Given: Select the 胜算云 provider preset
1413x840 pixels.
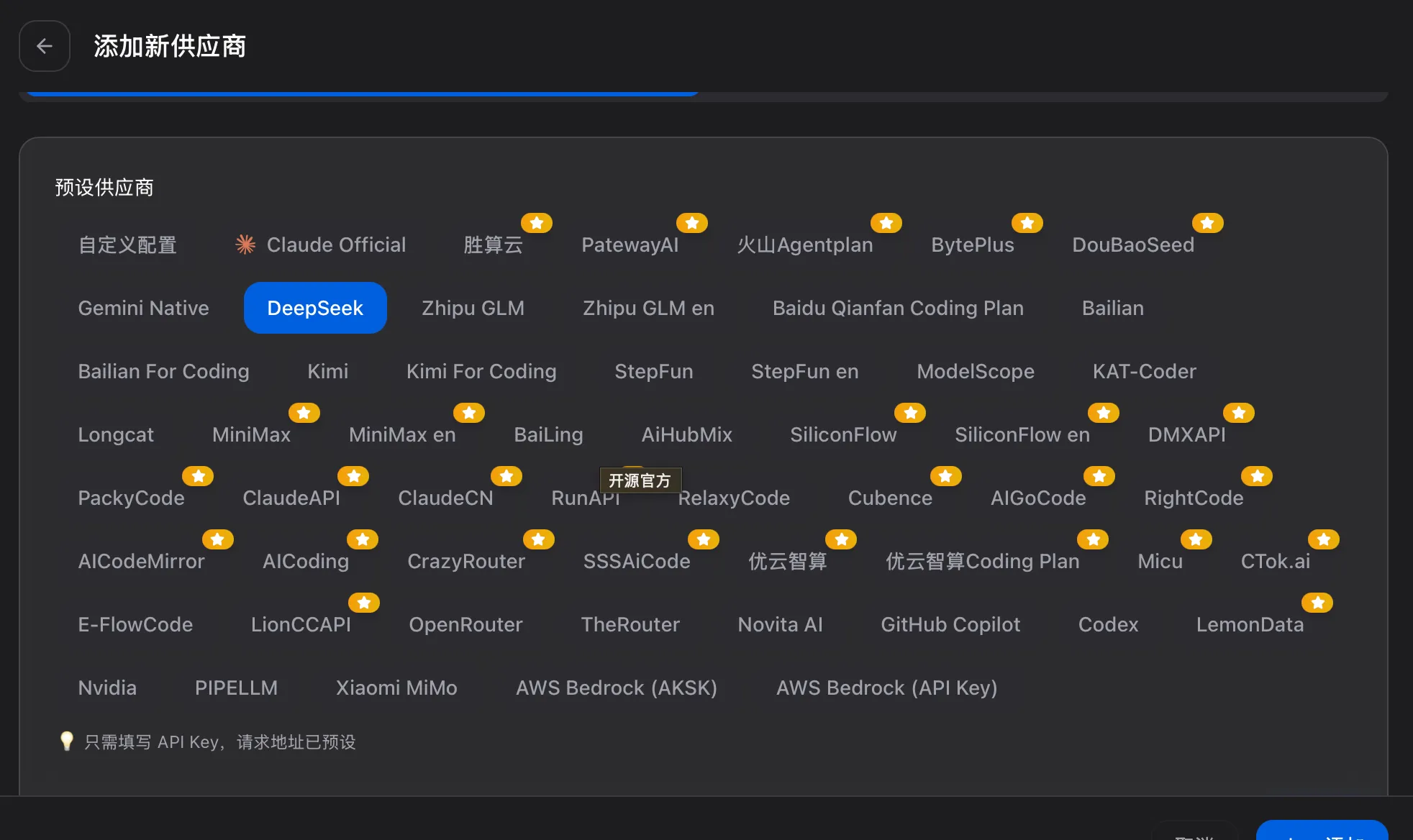Looking at the screenshot, I should point(494,245).
